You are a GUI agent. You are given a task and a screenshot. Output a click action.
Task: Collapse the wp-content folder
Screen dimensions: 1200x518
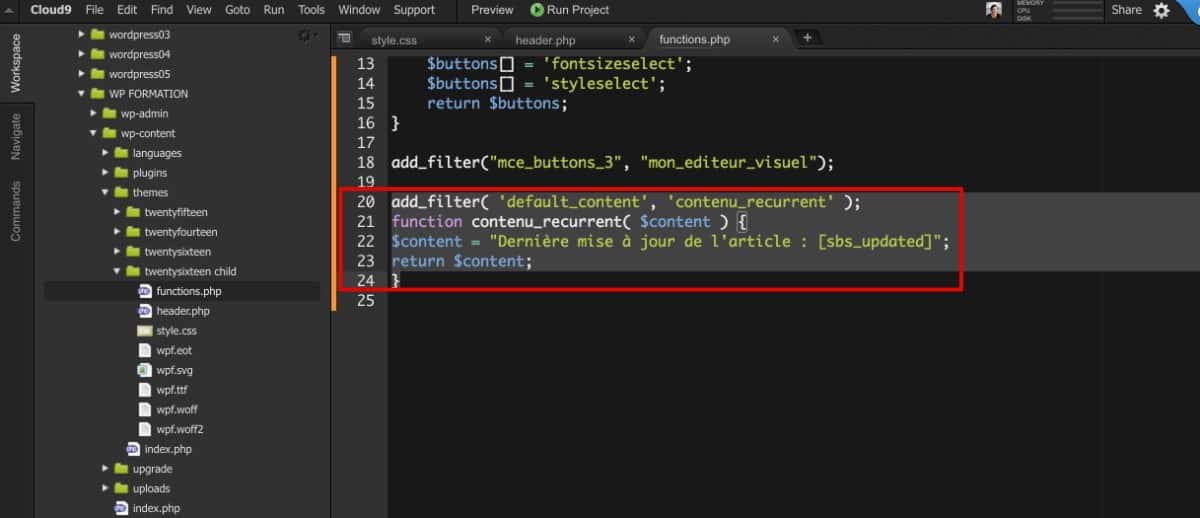pos(94,133)
